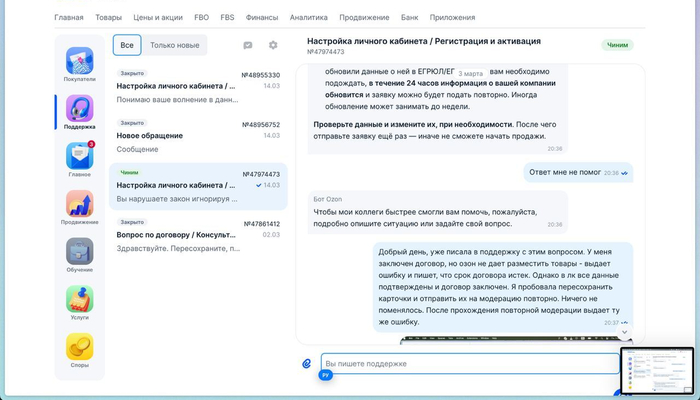This screenshot has height=400, width=700.
Task: Open the Продвижение sidebar icon
Action: (80, 205)
